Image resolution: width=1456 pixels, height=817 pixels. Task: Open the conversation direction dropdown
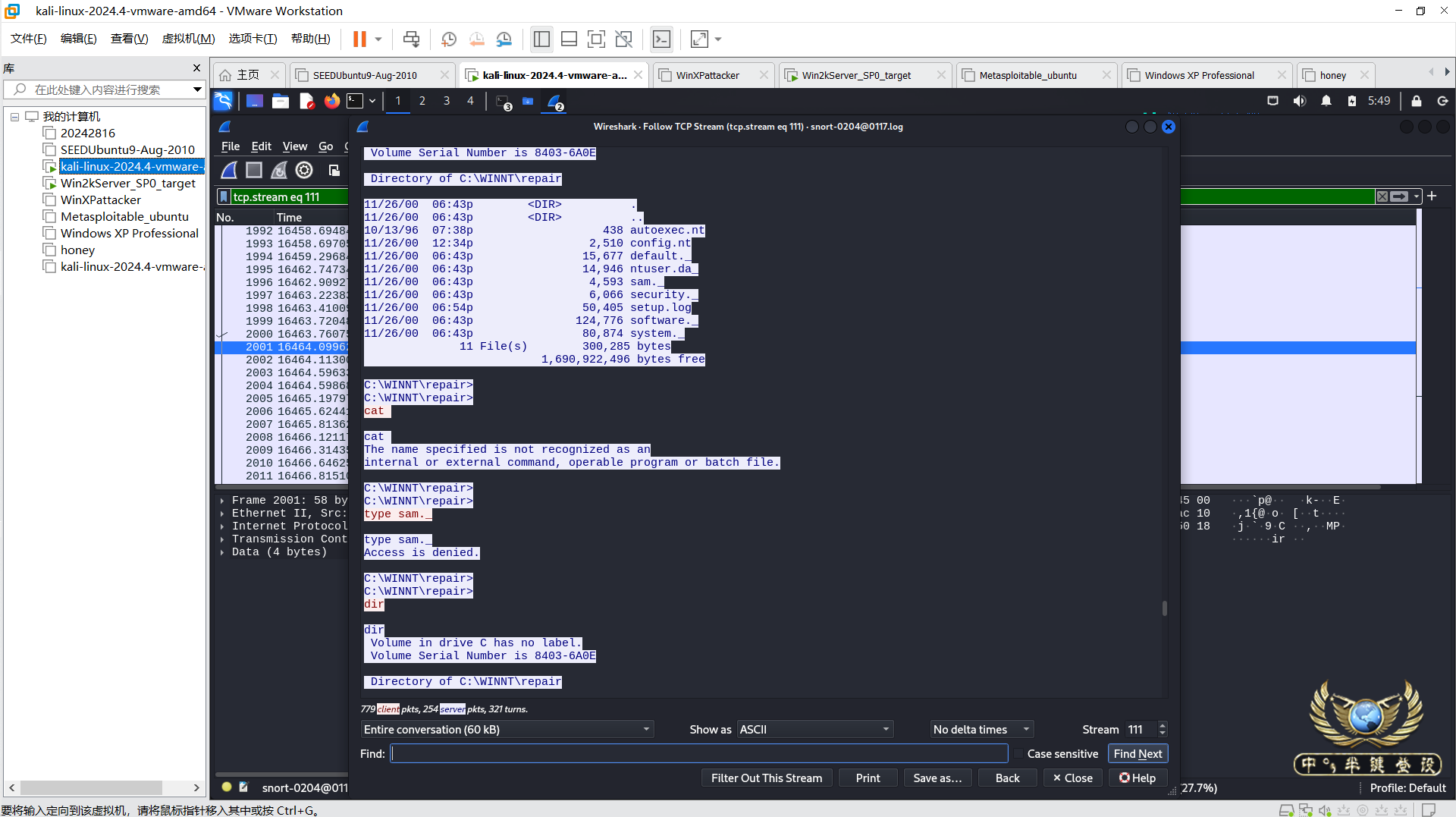pos(507,730)
